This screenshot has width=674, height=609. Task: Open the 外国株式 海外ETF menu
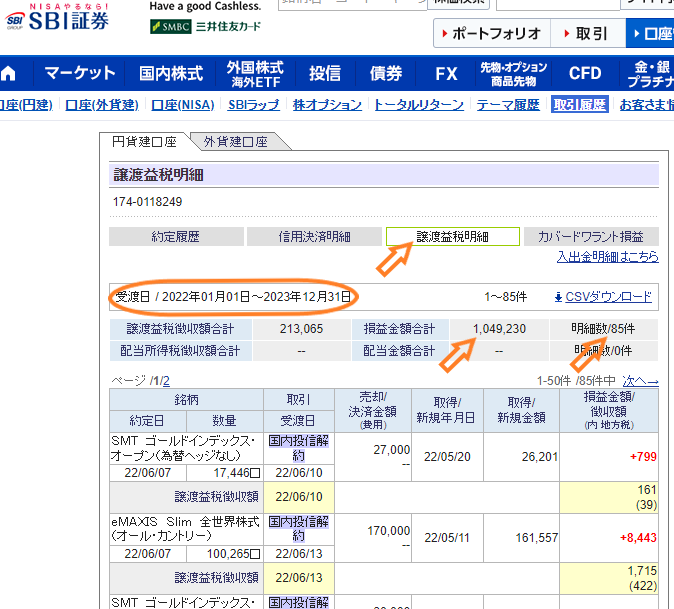[256, 73]
